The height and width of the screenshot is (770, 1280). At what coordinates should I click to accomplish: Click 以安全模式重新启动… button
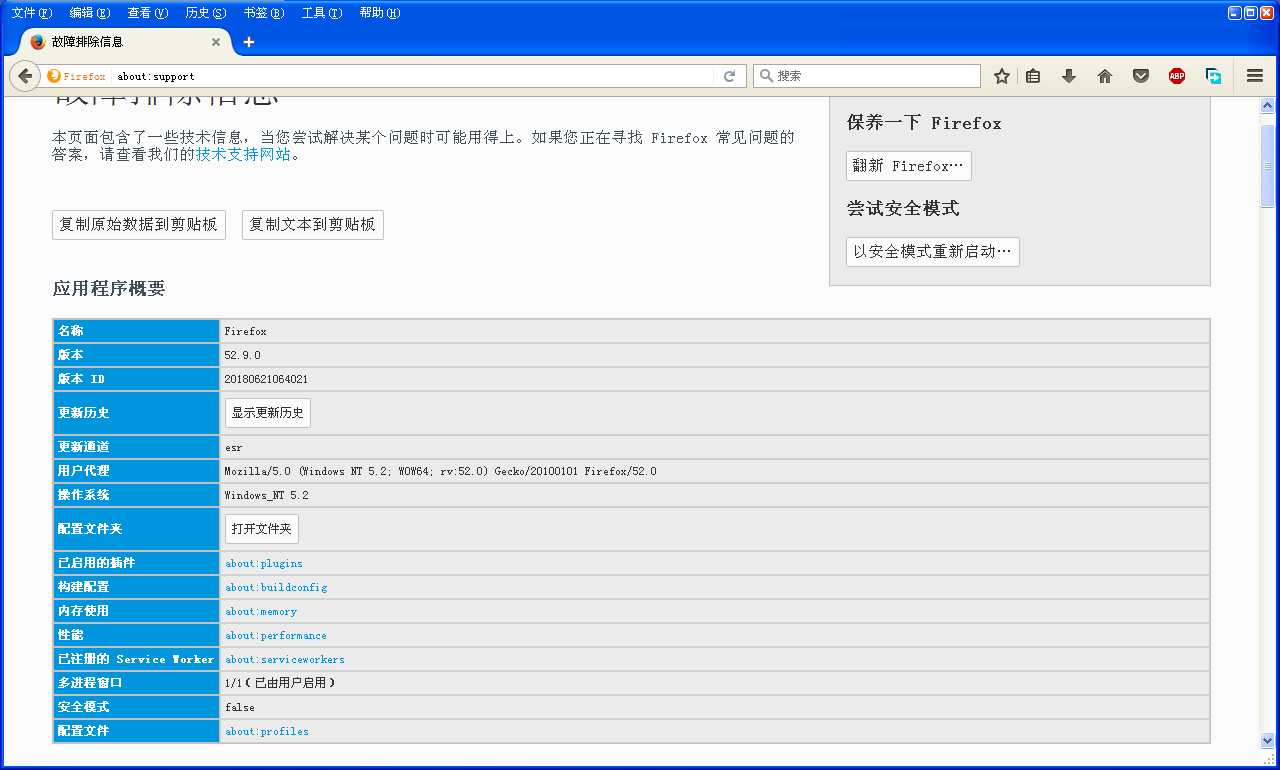(x=933, y=252)
